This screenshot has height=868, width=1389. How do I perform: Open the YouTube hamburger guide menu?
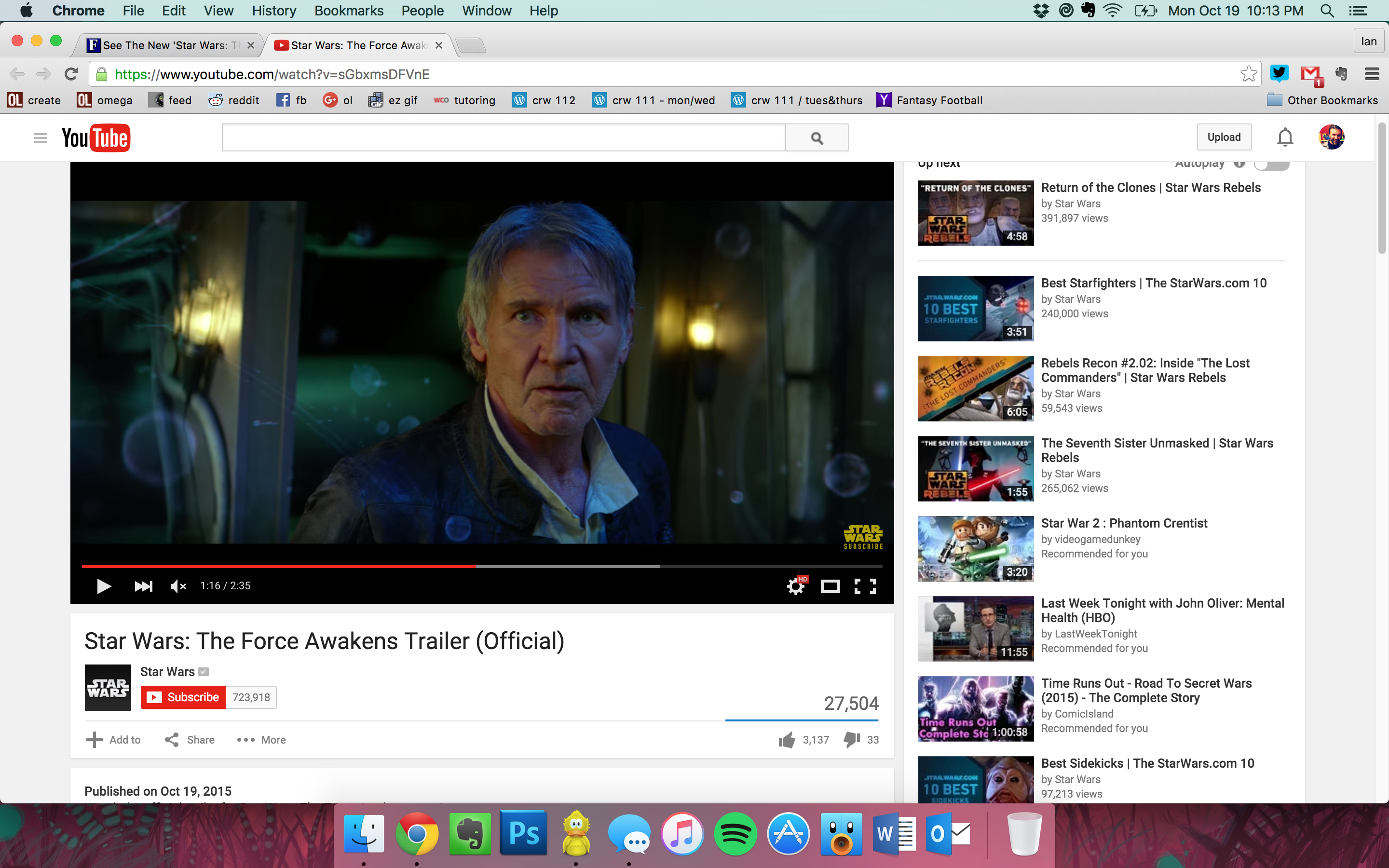40,138
